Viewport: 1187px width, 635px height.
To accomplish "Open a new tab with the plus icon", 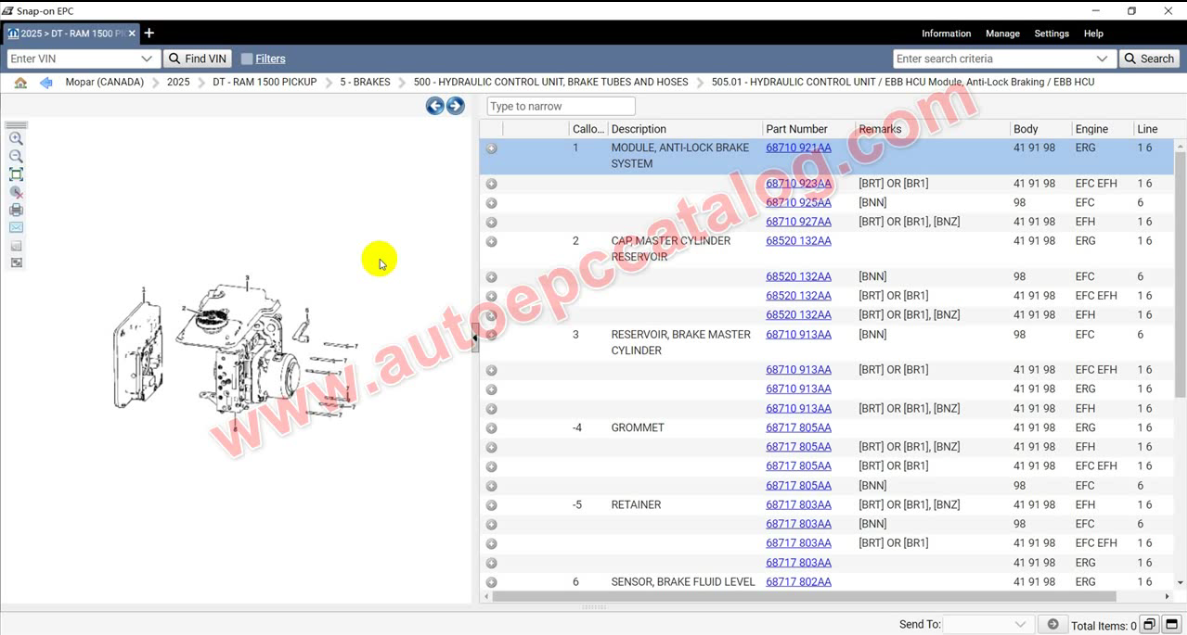I will click(149, 33).
